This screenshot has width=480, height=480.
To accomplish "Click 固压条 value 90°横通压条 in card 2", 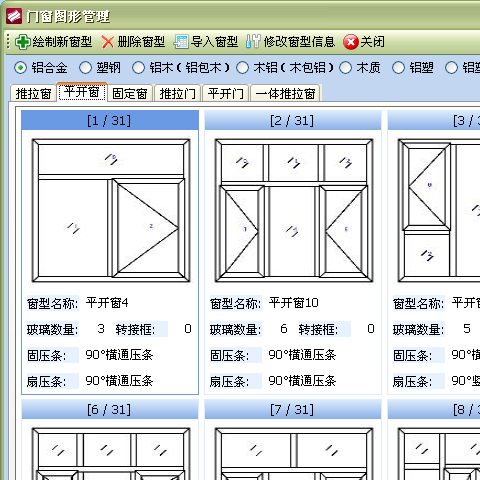I will click(x=302, y=355).
